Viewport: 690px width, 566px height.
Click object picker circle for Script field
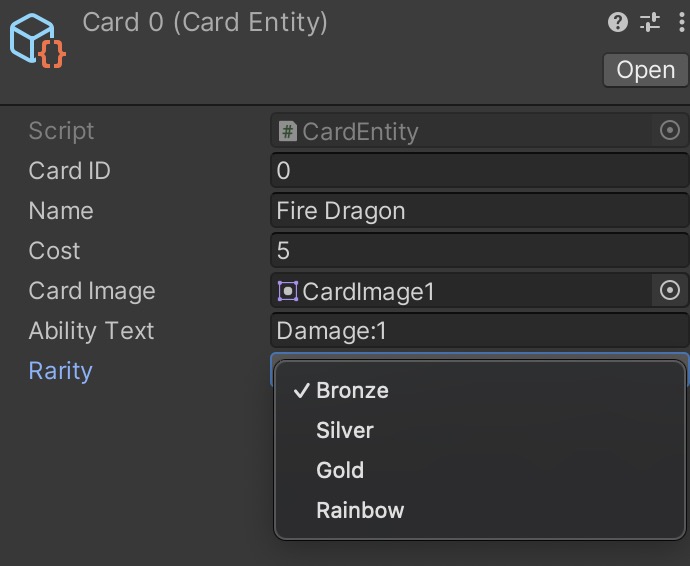pos(670,131)
